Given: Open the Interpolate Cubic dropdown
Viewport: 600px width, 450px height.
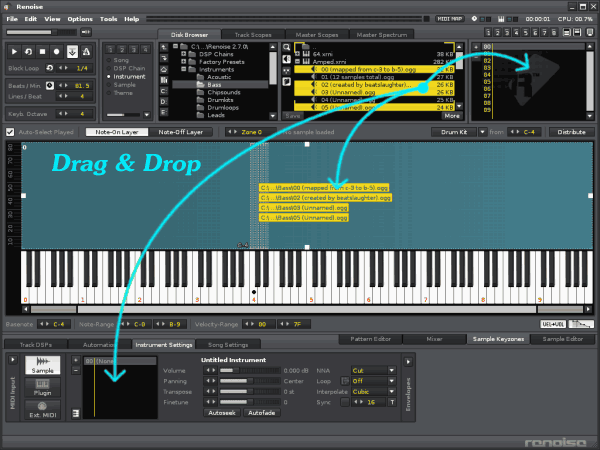Looking at the screenshot, I should (x=373, y=391).
